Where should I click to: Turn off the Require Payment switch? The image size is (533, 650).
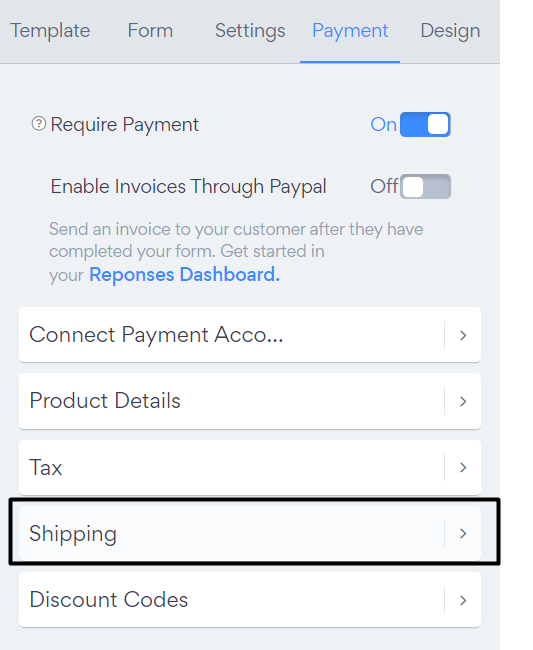click(x=425, y=124)
